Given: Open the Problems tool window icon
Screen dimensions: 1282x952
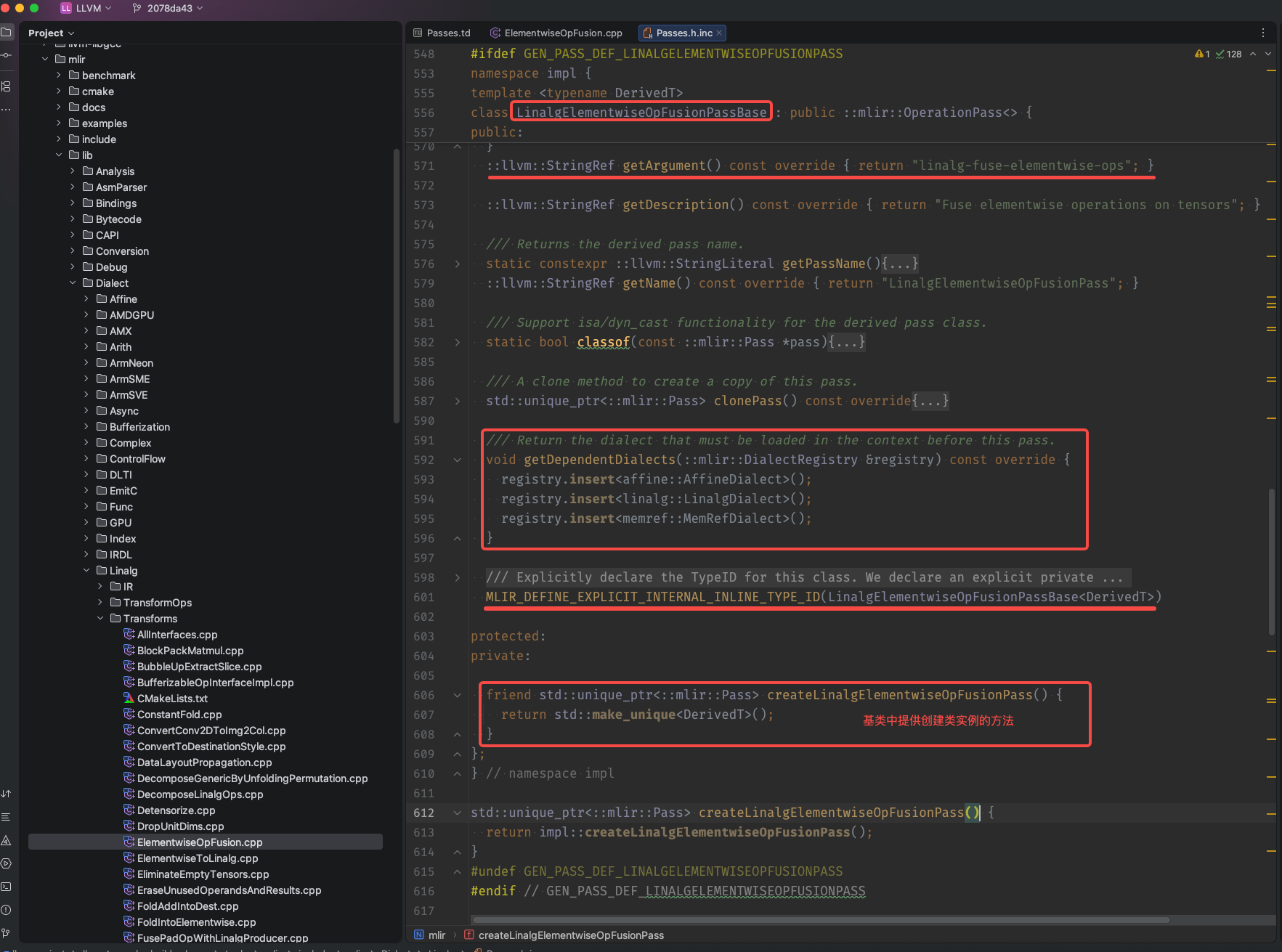Looking at the screenshot, I should (x=7, y=910).
